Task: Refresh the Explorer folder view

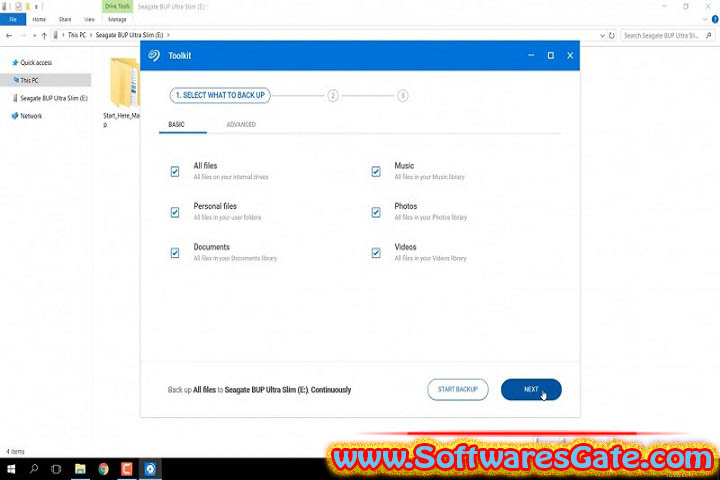Action: pyautogui.click(x=612, y=35)
